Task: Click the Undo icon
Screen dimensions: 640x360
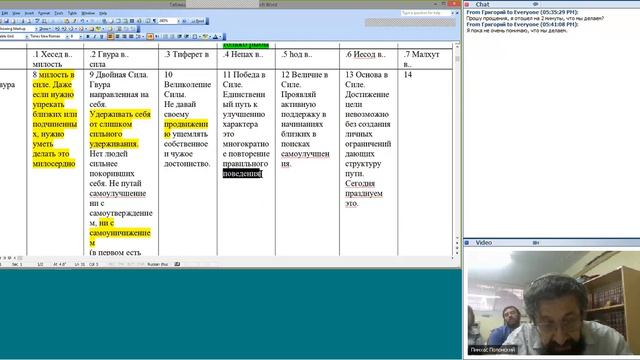Action: [x=82, y=21]
